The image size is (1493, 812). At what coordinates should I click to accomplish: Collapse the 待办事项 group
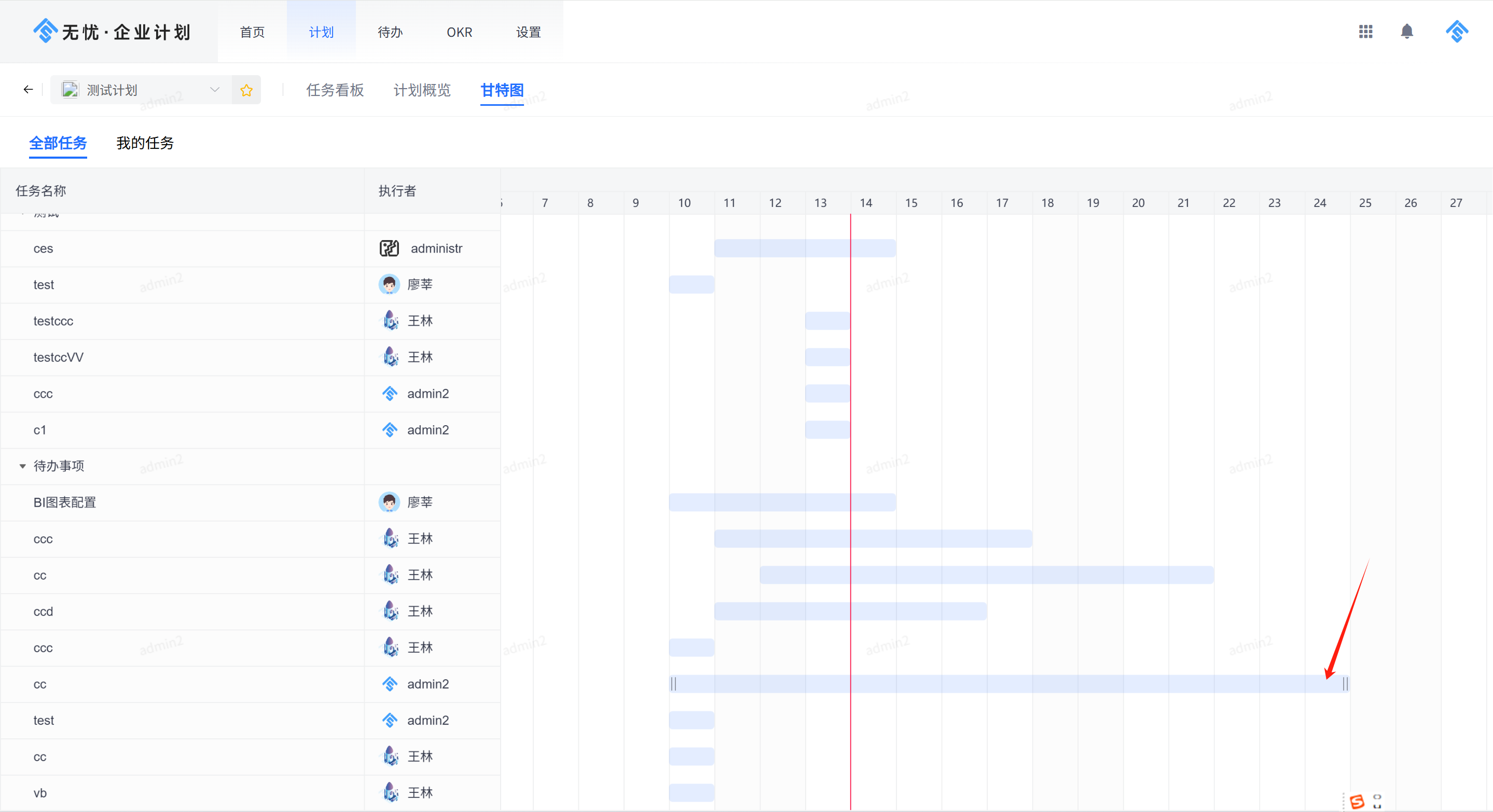pos(23,466)
